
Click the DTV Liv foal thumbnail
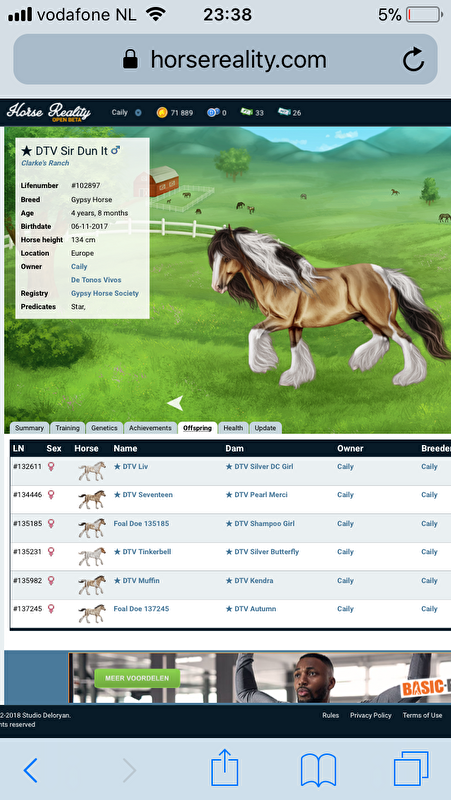click(92, 471)
